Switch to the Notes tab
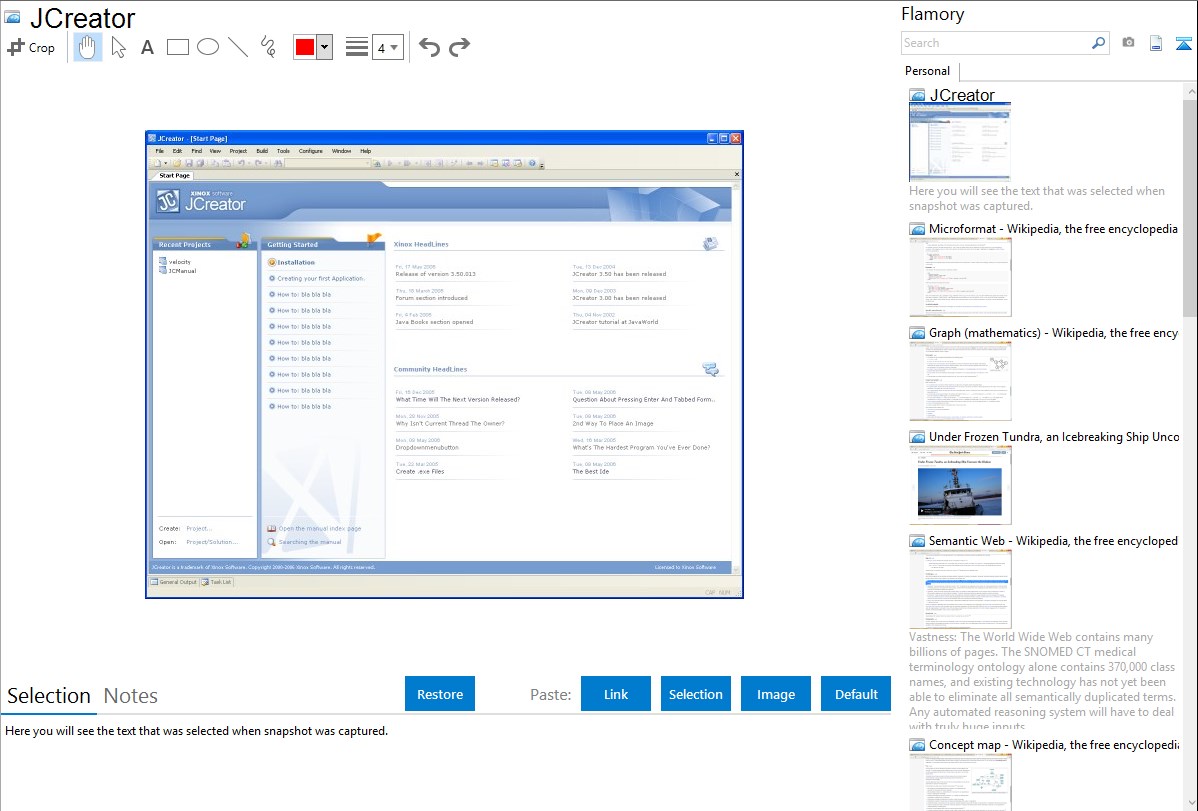The height and width of the screenshot is (811, 1198). click(131, 696)
